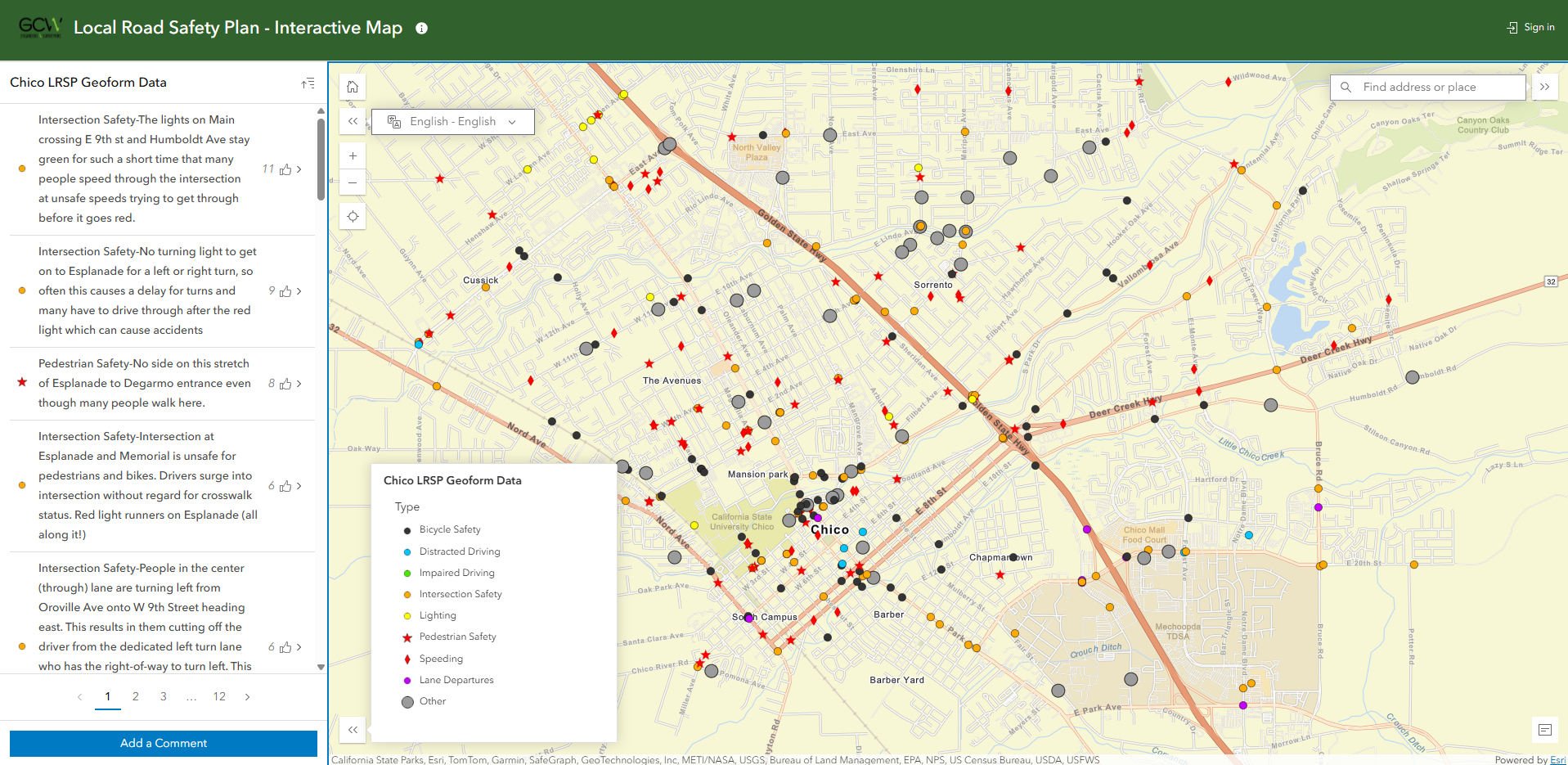Click the Add a Comment button
Image resolution: width=1568 pixels, height=765 pixels.
point(164,743)
